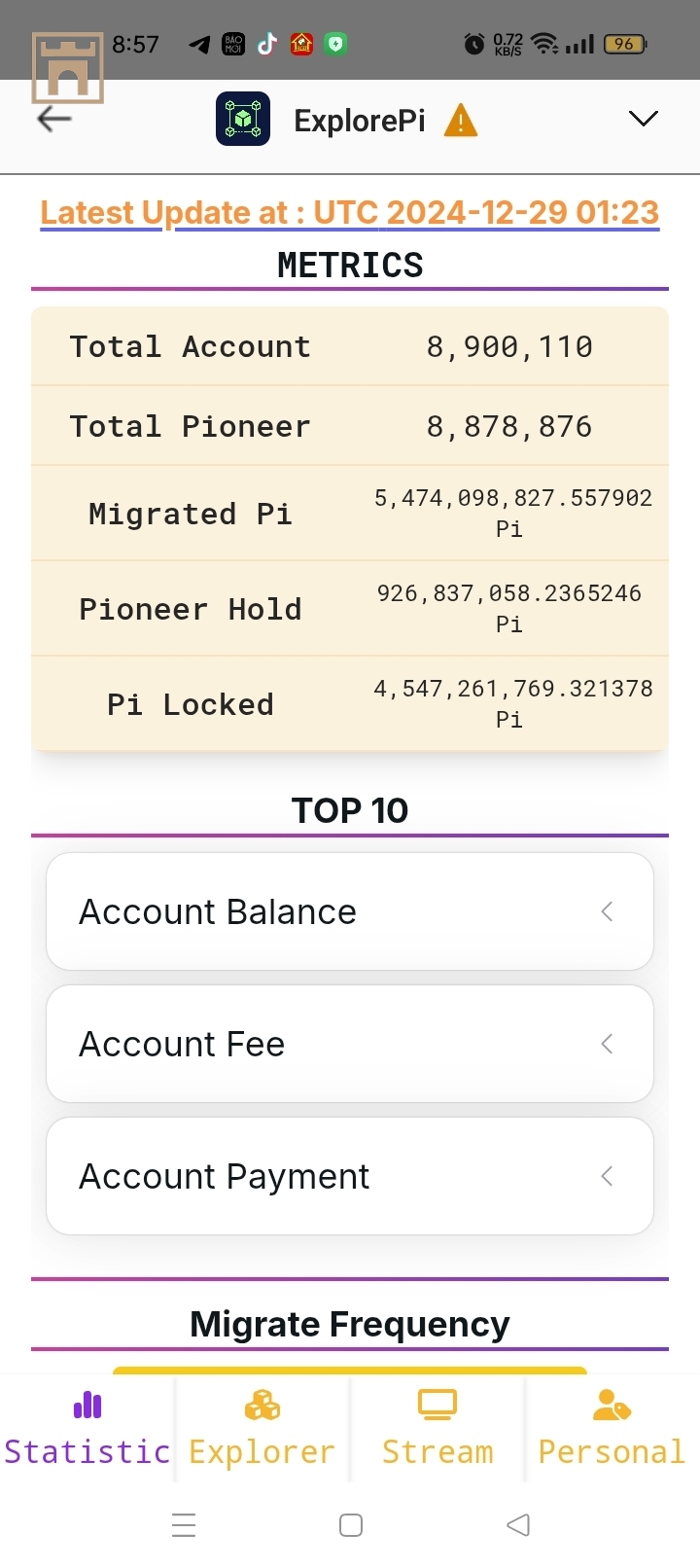Image resolution: width=700 pixels, height=1568 pixels.
Task: Tap the back arrow icon
Action: tap(54, 119)
